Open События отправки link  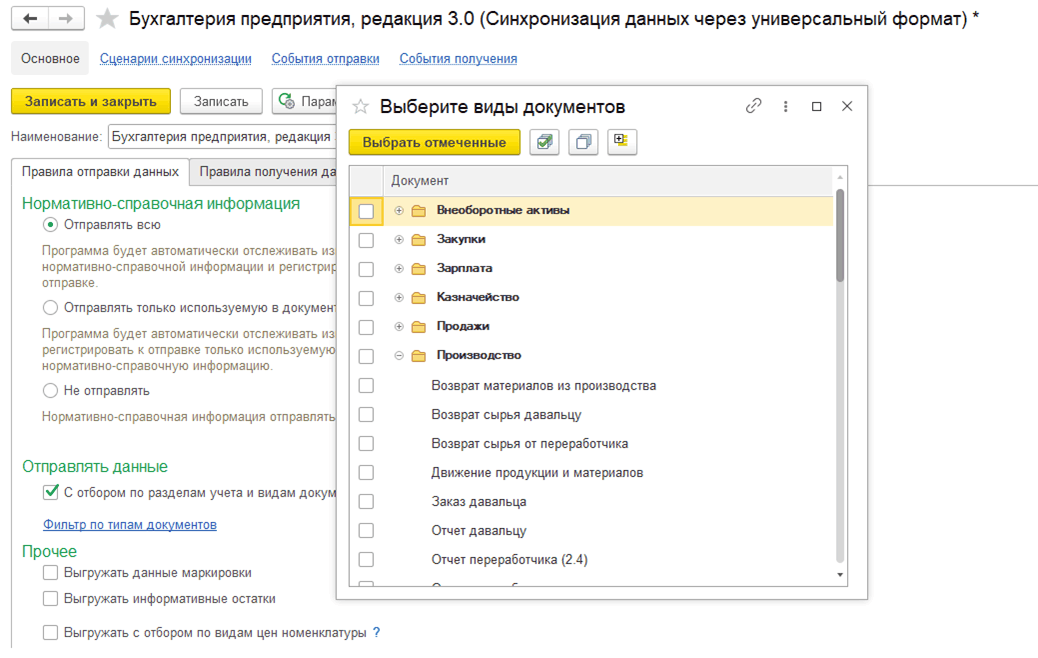325,58
